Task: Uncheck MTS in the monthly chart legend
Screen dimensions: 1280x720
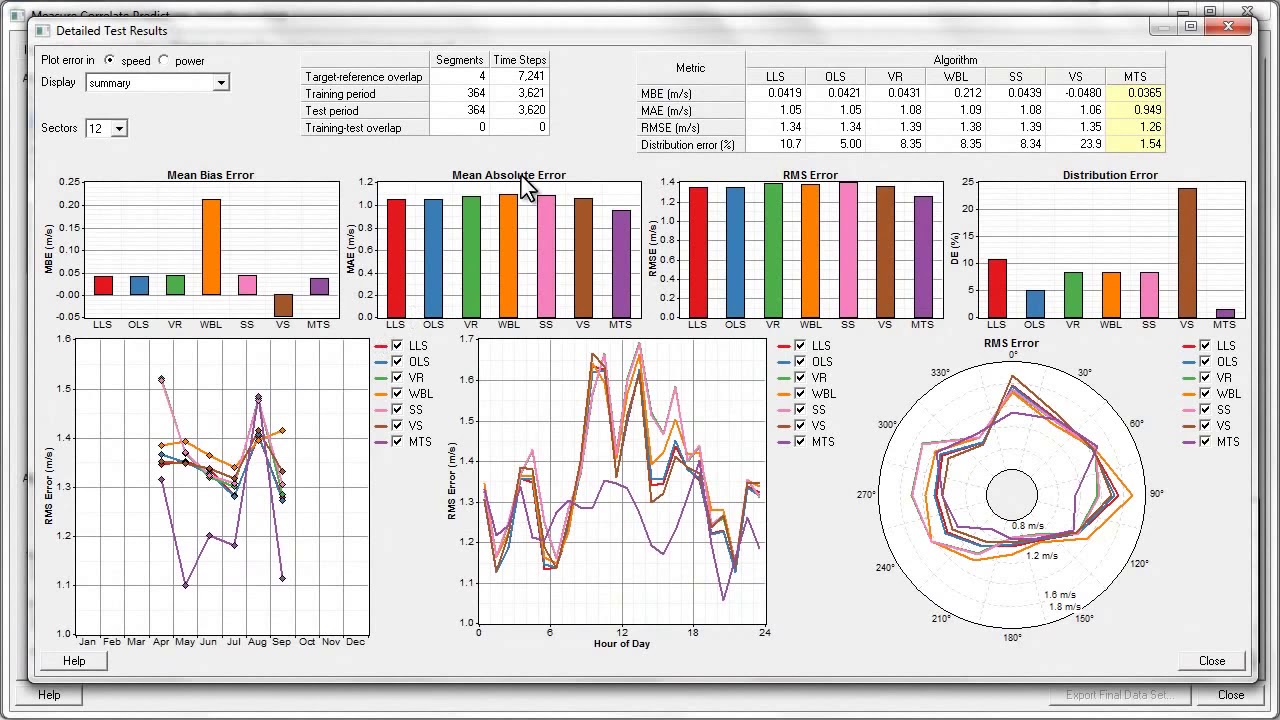Action: tap(398, 442)
